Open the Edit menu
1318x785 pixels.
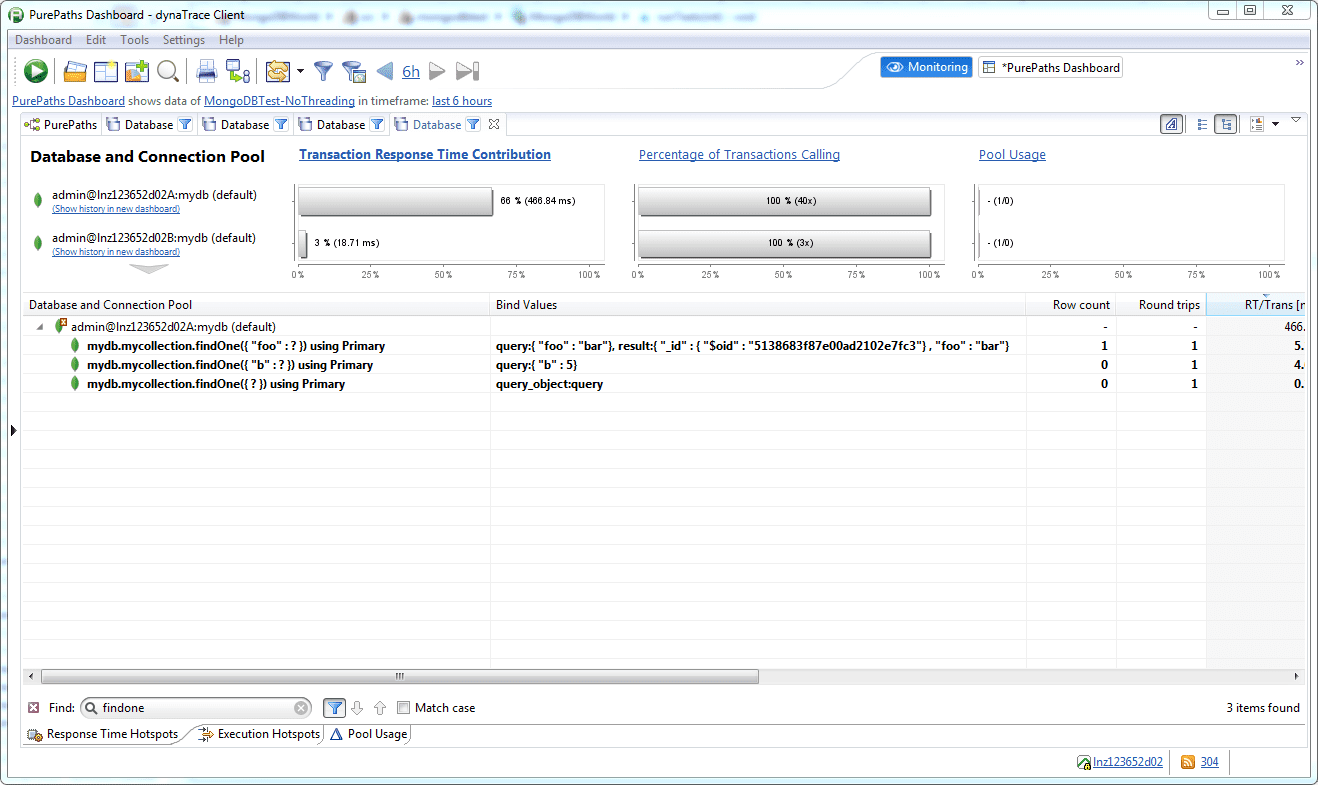tap(96, 40)
